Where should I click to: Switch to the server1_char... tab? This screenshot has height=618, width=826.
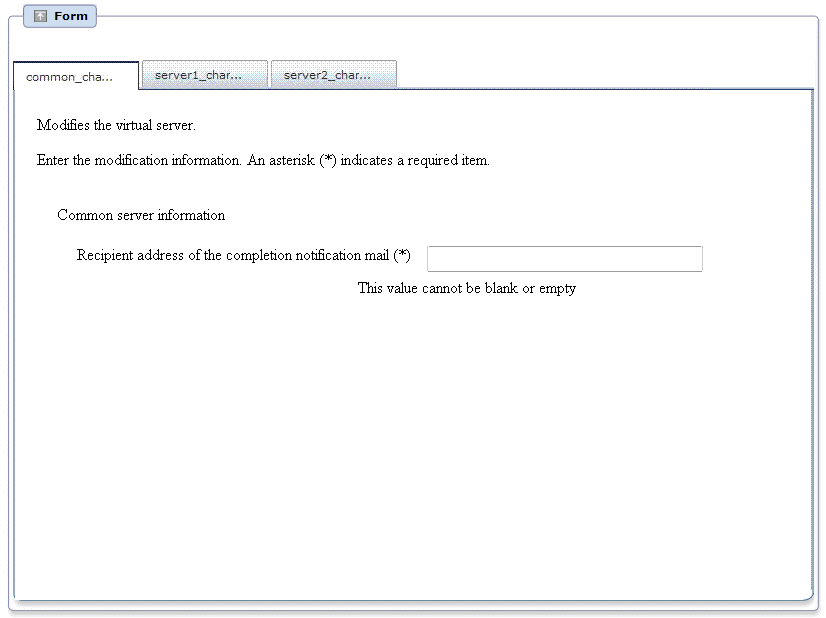point(205,75)
